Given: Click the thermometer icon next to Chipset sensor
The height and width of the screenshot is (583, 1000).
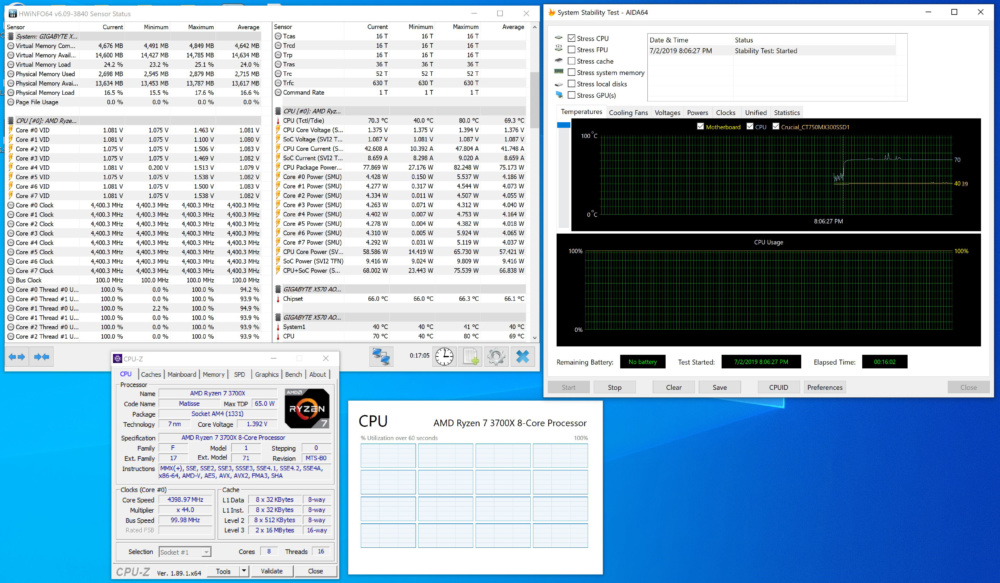Looking at the screenshot, I should 278,299.
